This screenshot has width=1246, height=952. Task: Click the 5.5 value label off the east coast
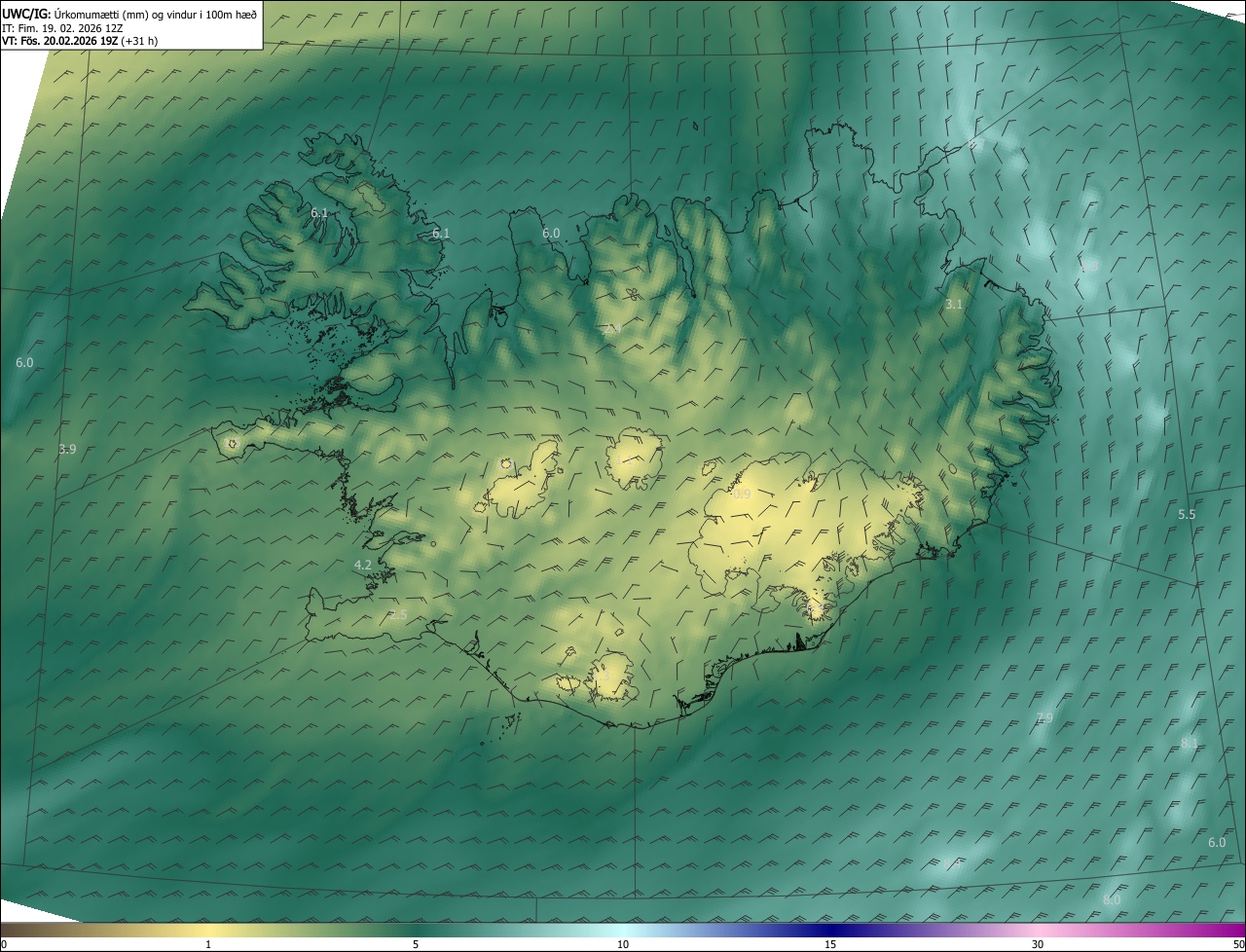point(1187,514)
